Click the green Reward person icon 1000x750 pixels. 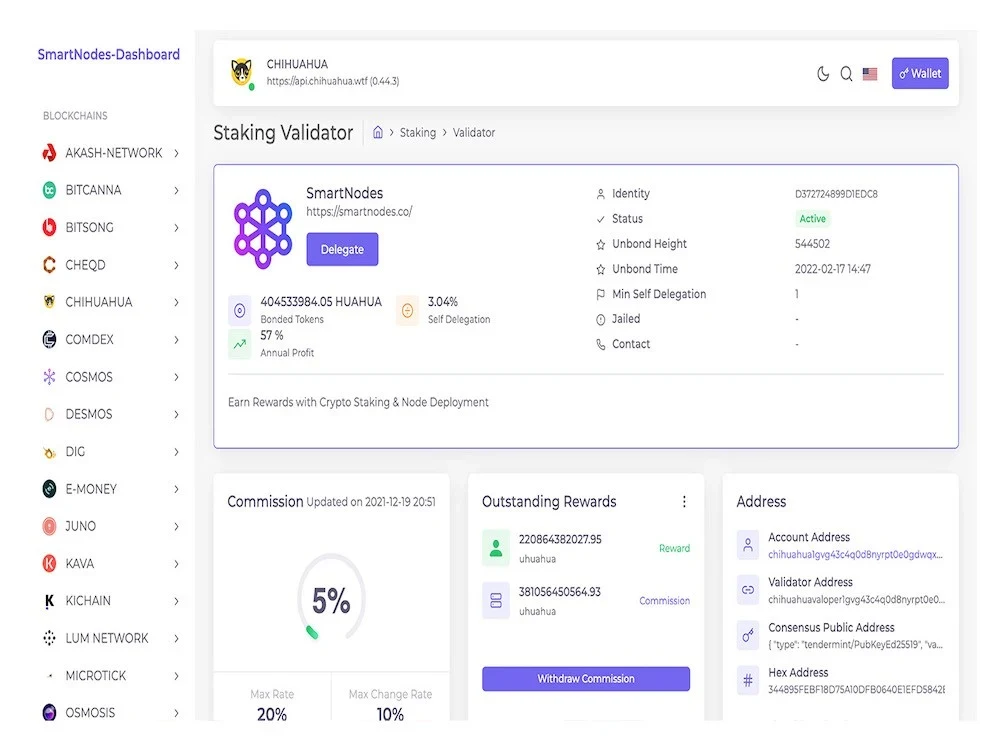(x=496, y=548)
